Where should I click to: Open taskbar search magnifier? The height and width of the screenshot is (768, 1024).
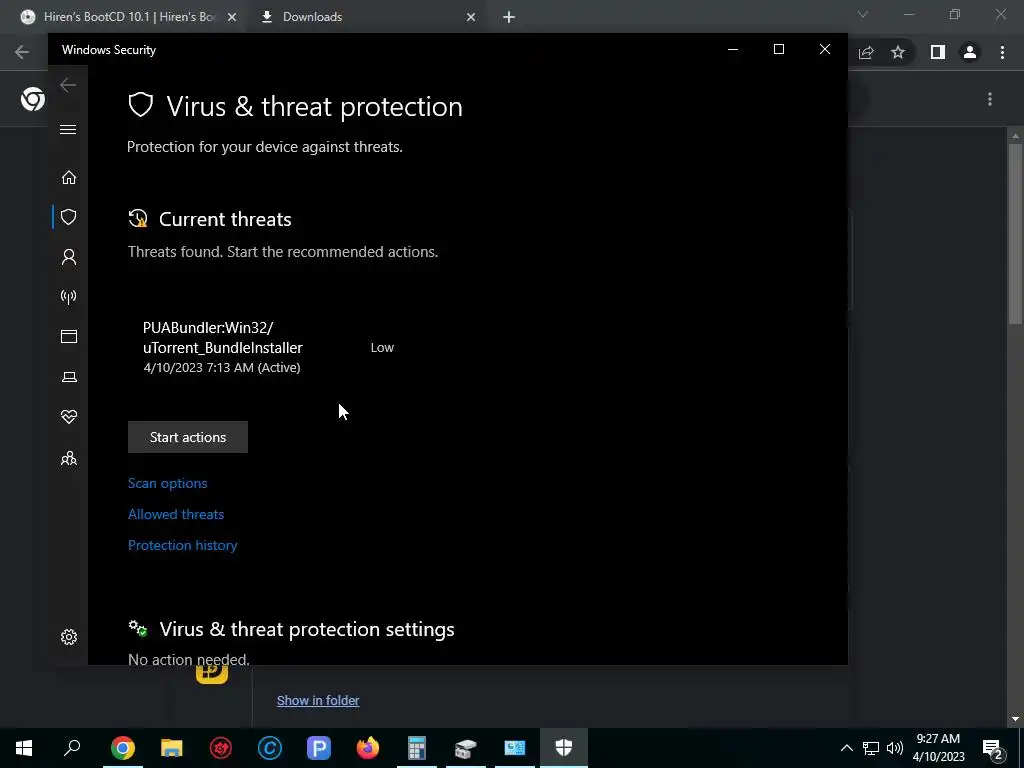pyautogui.click(x=72, y=748)
